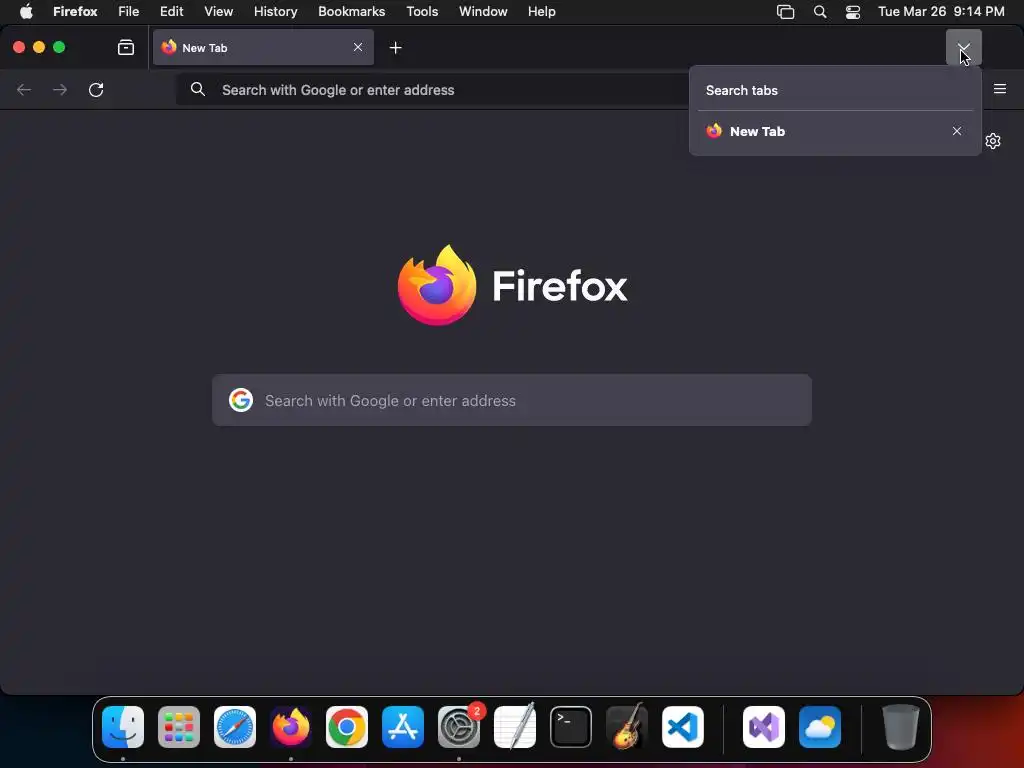The image size is (1024, 768).
Task: Click the Reload page icon
Action: tap(96, 89)
